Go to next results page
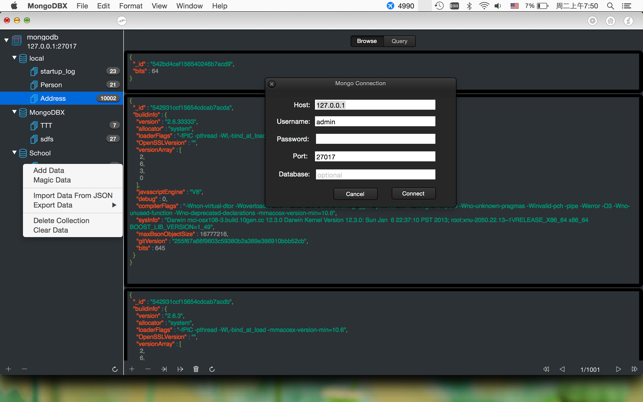 coord(618,369)
